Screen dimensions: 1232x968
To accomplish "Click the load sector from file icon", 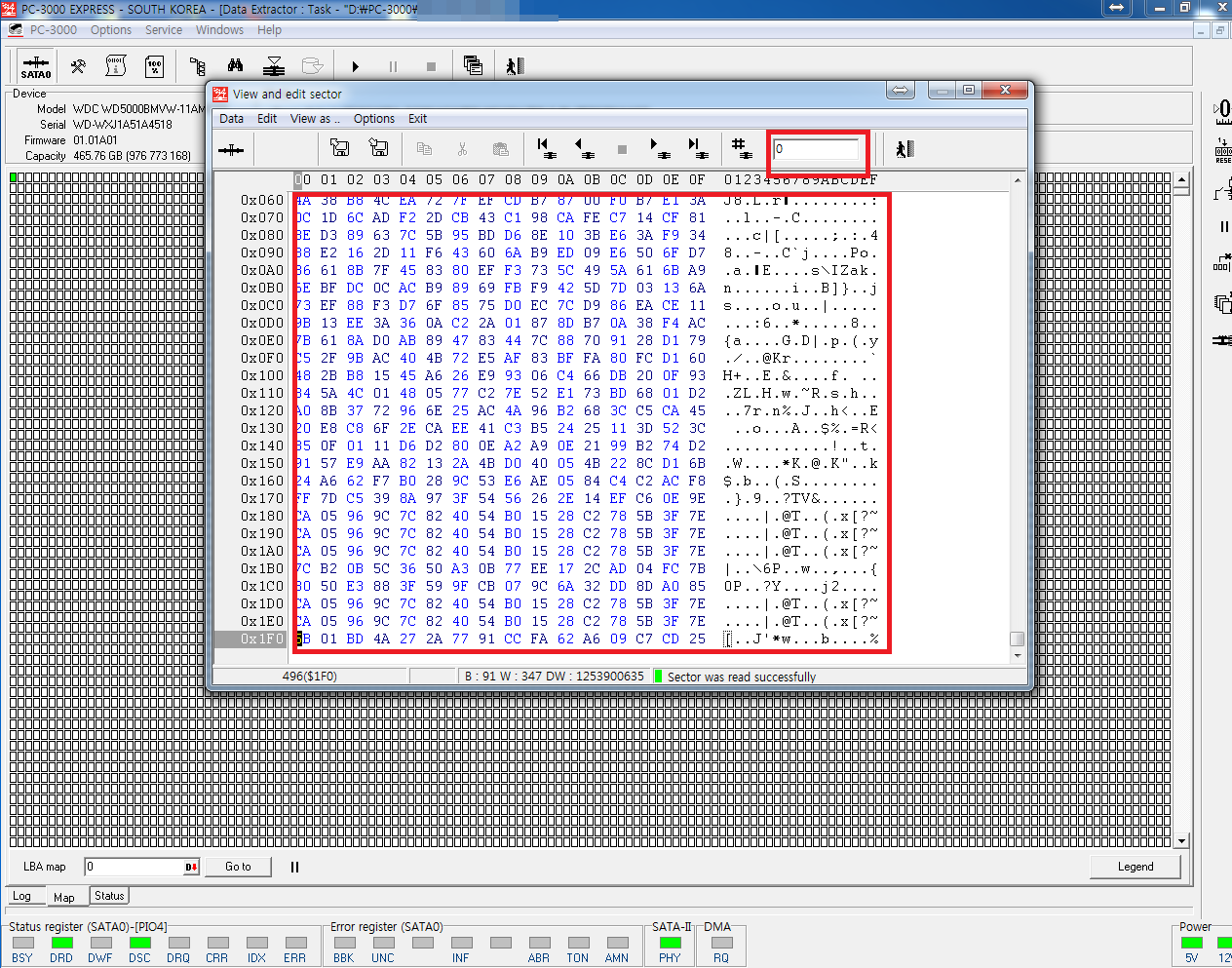I will [x=340, y=148].
